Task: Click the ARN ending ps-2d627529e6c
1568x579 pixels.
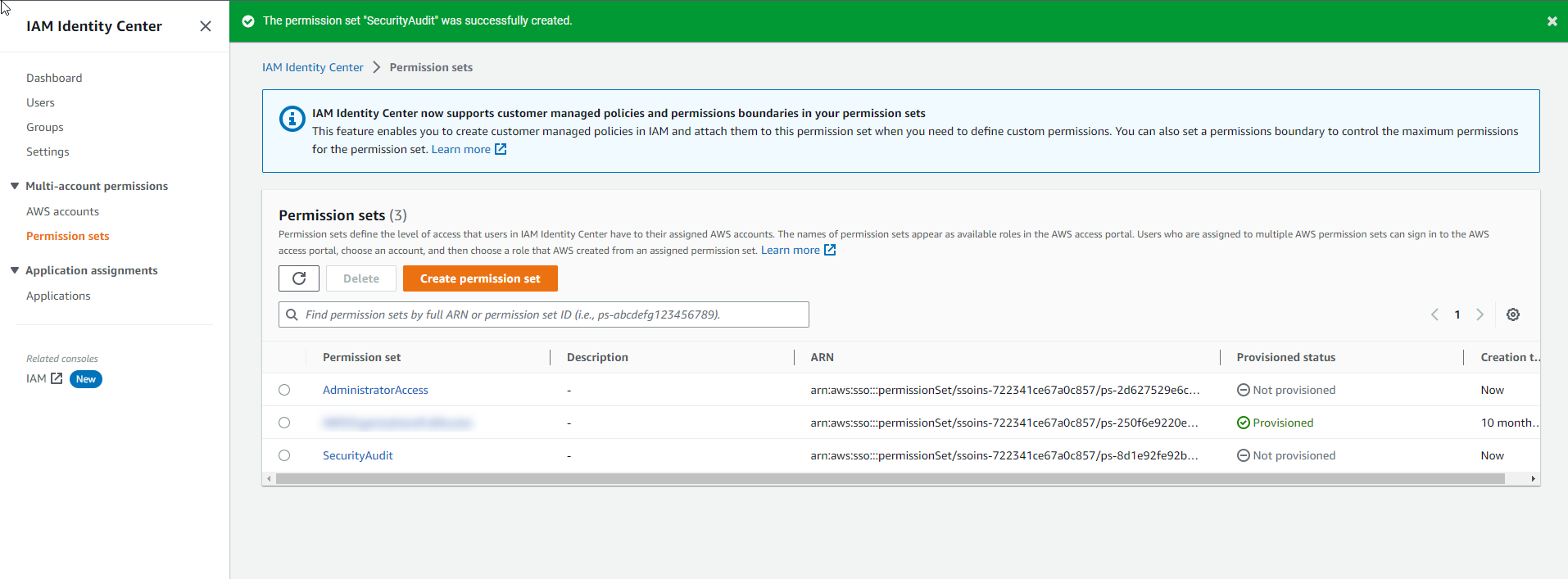Action: coord(1005,390)
